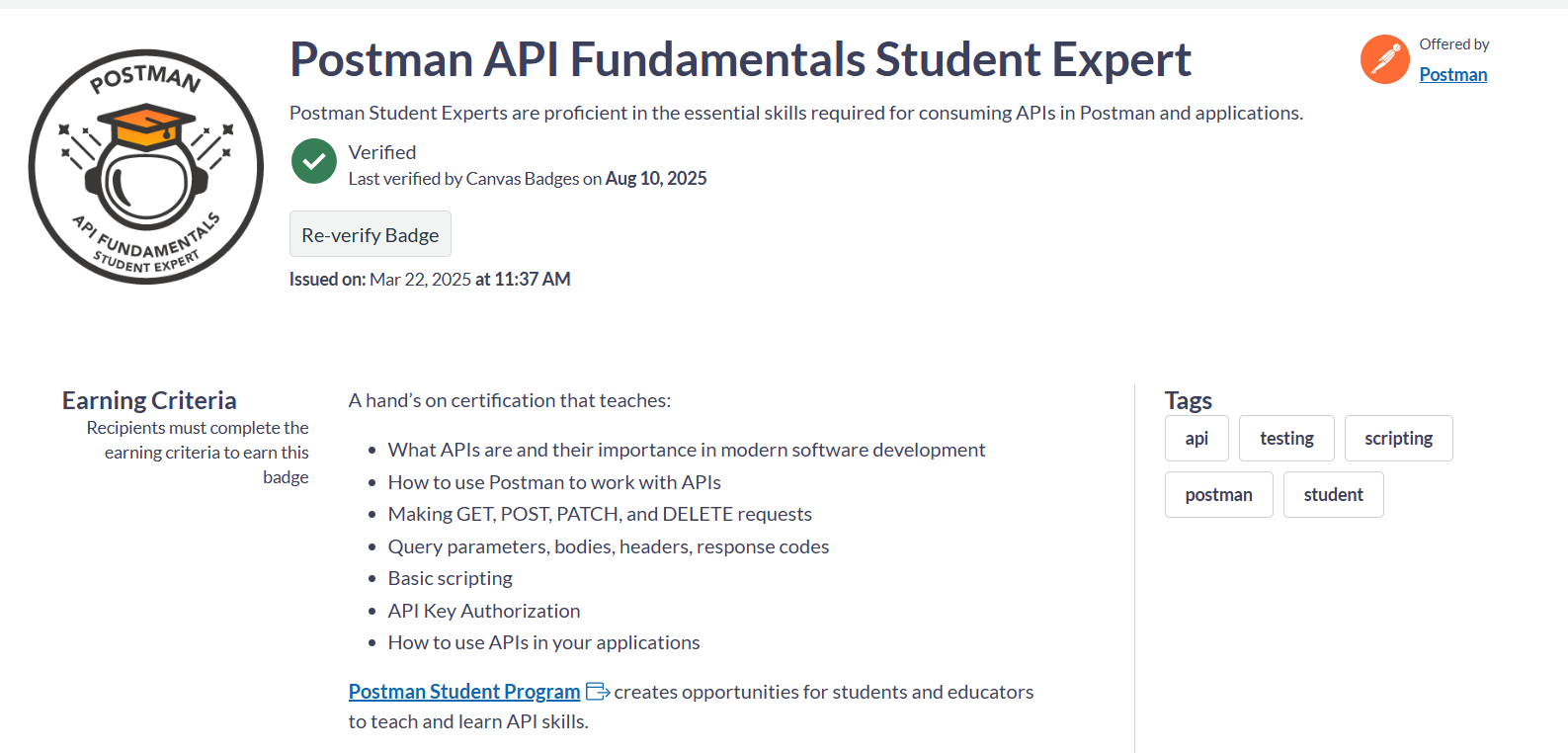The image size is (1568, 753).
Task: Click the green Verified checkmark icon
Action: (314, 161)
